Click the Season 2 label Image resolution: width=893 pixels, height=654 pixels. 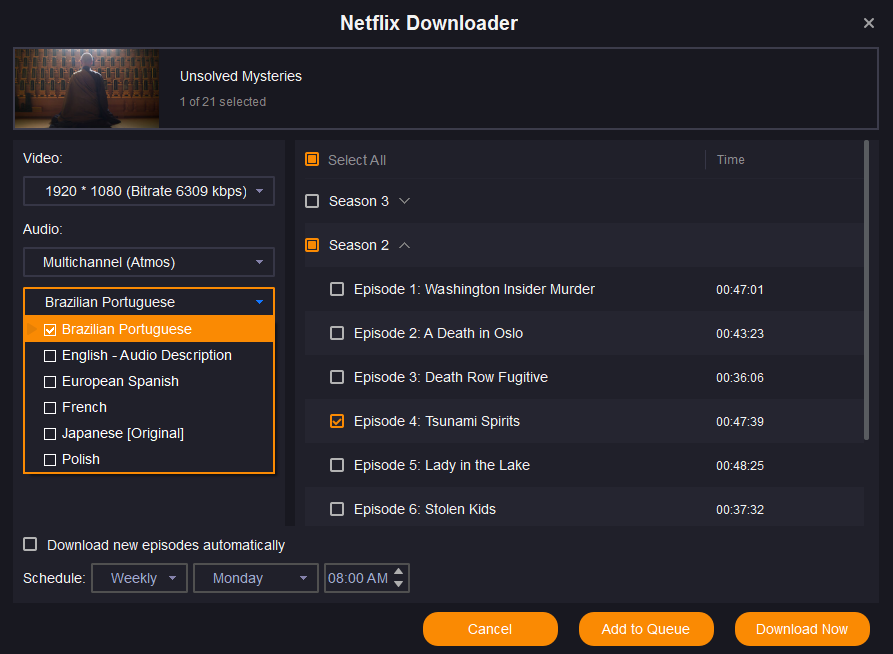[x=359, y=245]
